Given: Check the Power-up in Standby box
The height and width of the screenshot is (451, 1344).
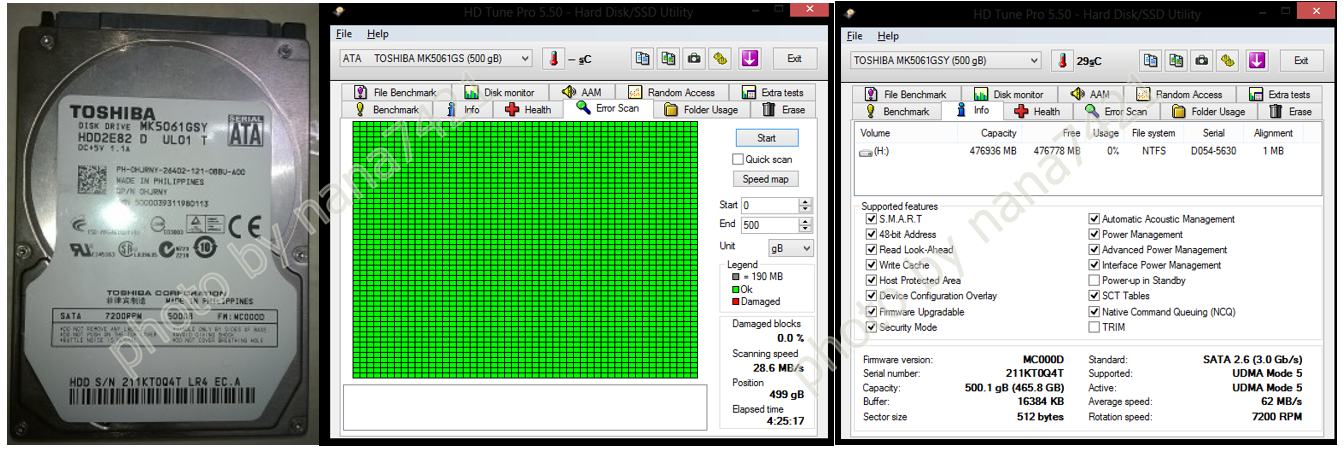Looking at the screenshot, I should 1094,281.
